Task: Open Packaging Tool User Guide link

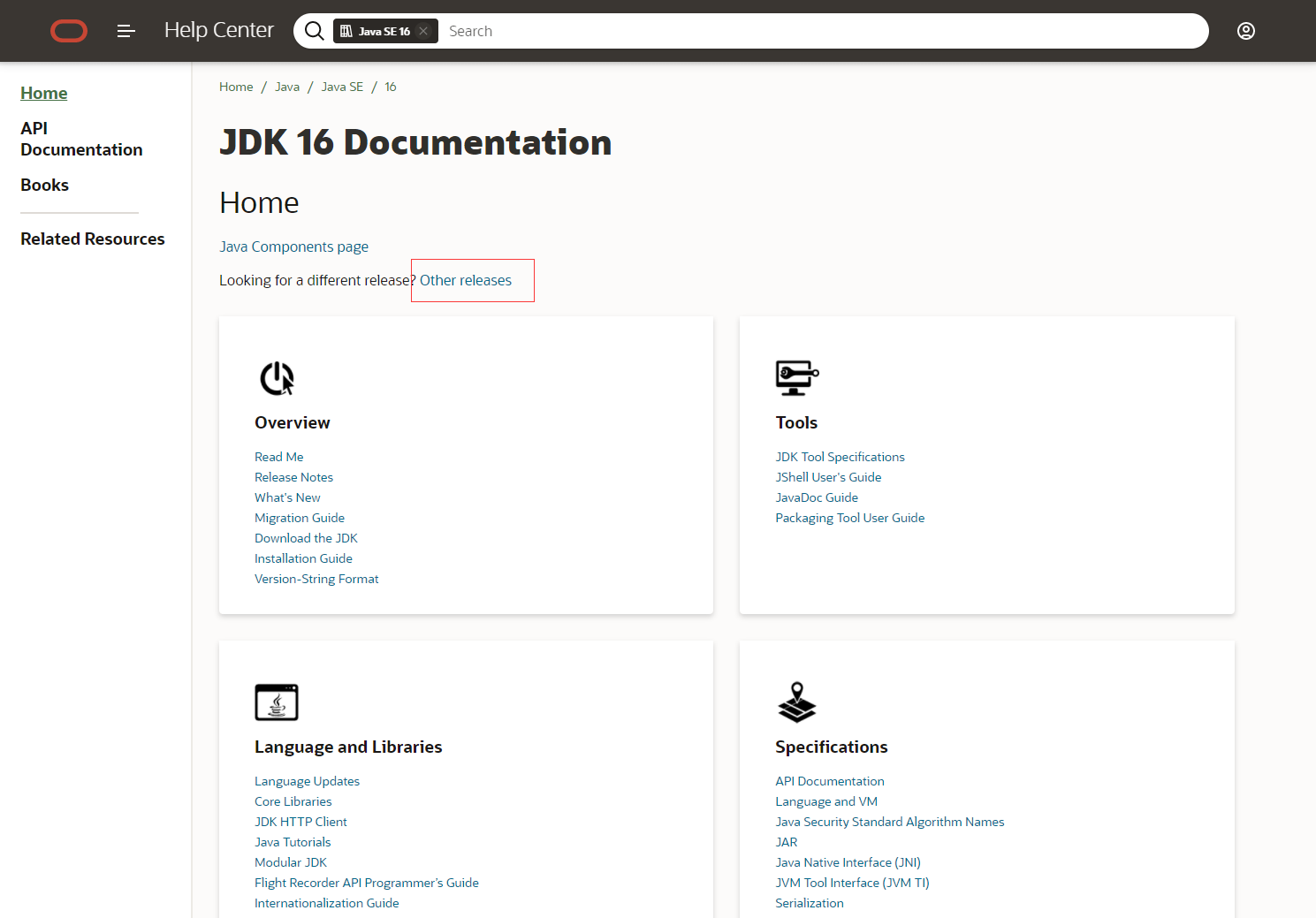Action: coord(850,518)
